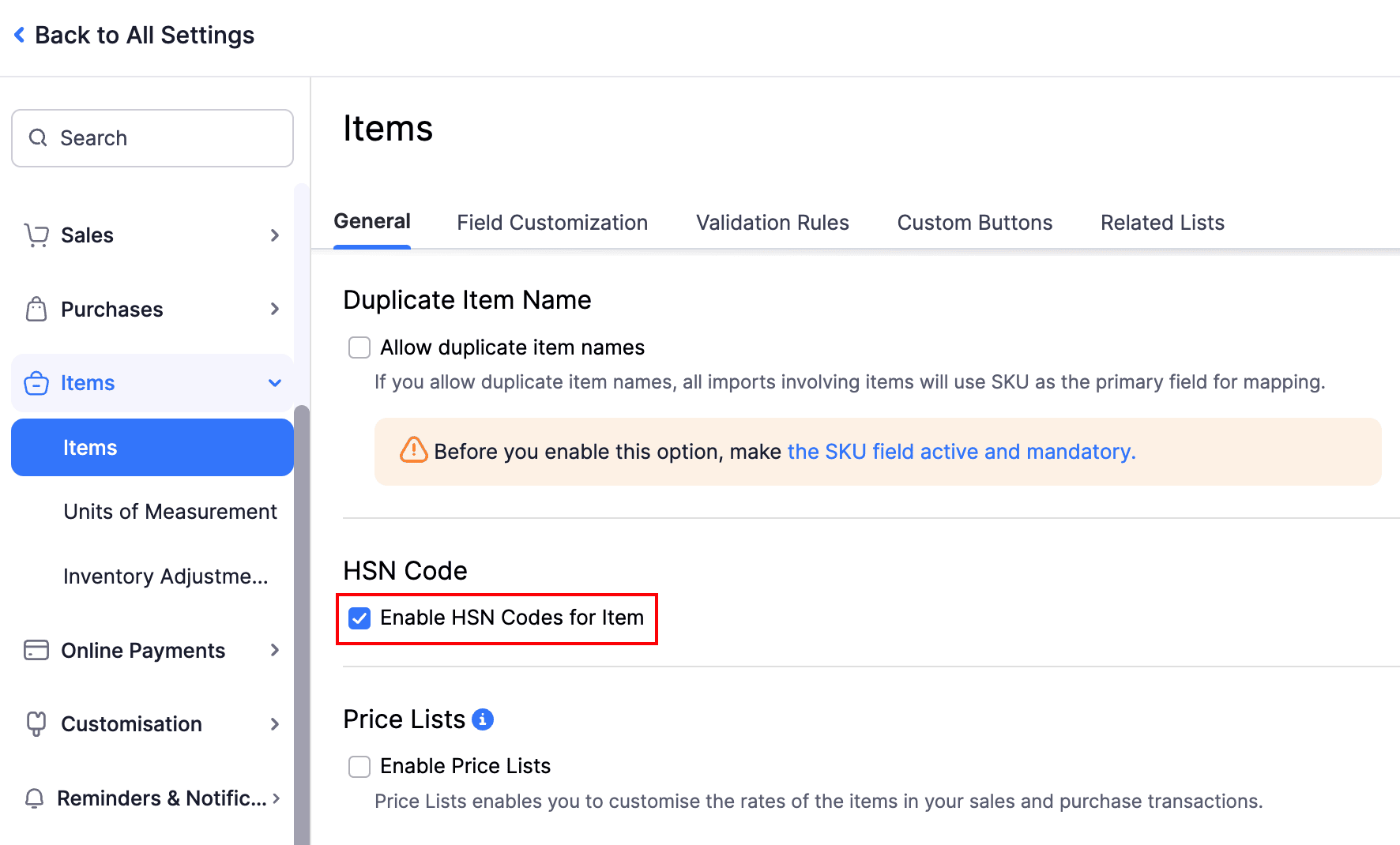Open the Customisation settings icon
Viewport: 1400px width, 845px height.
36,723
